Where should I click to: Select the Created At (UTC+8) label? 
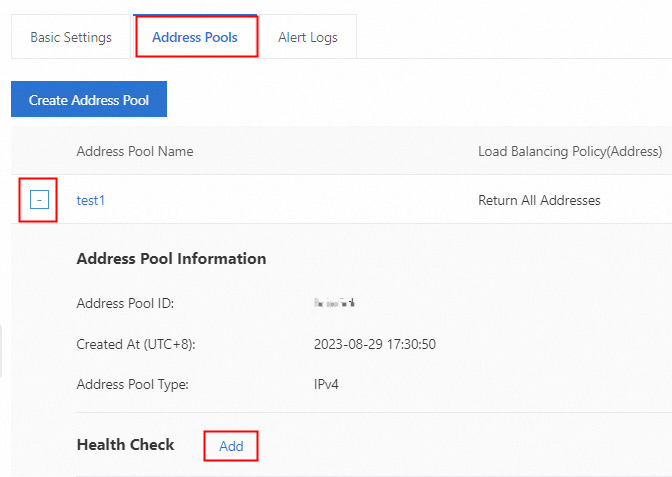tap(136, 344)
